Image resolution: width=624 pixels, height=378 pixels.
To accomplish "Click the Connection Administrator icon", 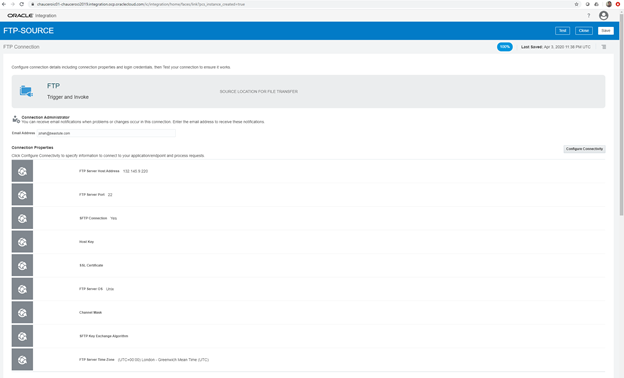I will click(16, 119).
